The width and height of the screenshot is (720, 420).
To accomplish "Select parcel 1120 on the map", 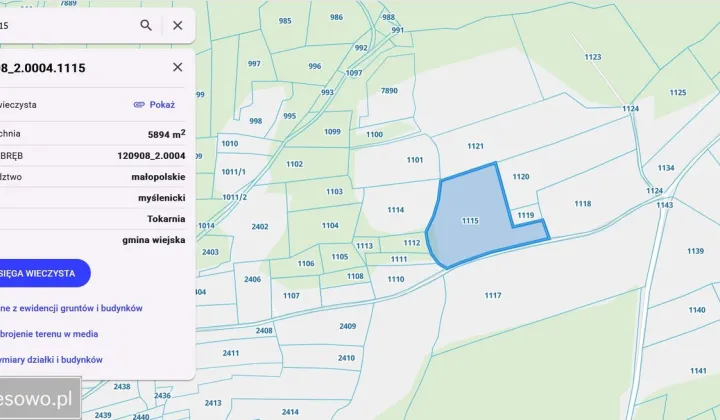I will point(520,177).
